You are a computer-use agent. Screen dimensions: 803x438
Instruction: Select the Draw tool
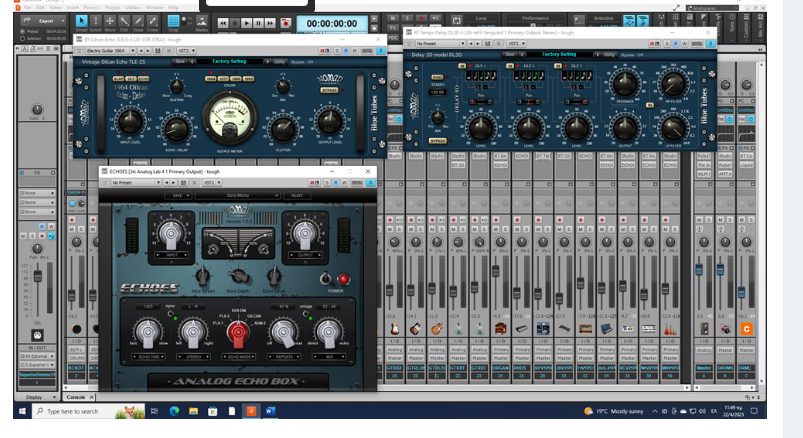(138, 22)
